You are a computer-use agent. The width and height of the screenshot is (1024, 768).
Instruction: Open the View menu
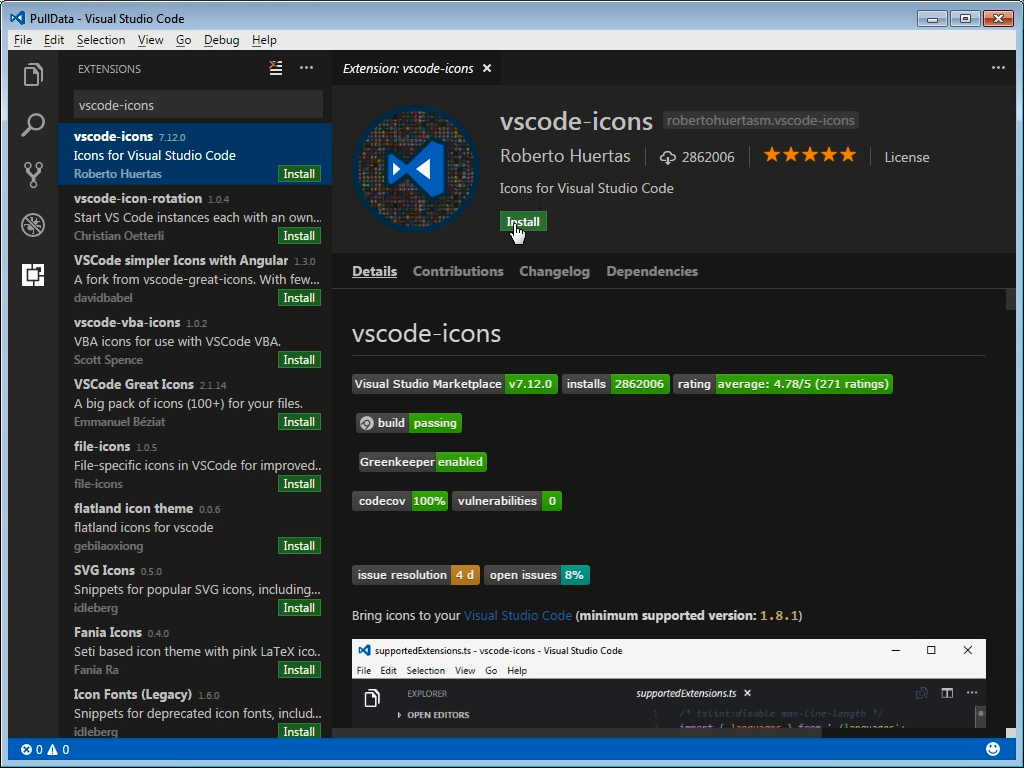click(x=150, y=40)
